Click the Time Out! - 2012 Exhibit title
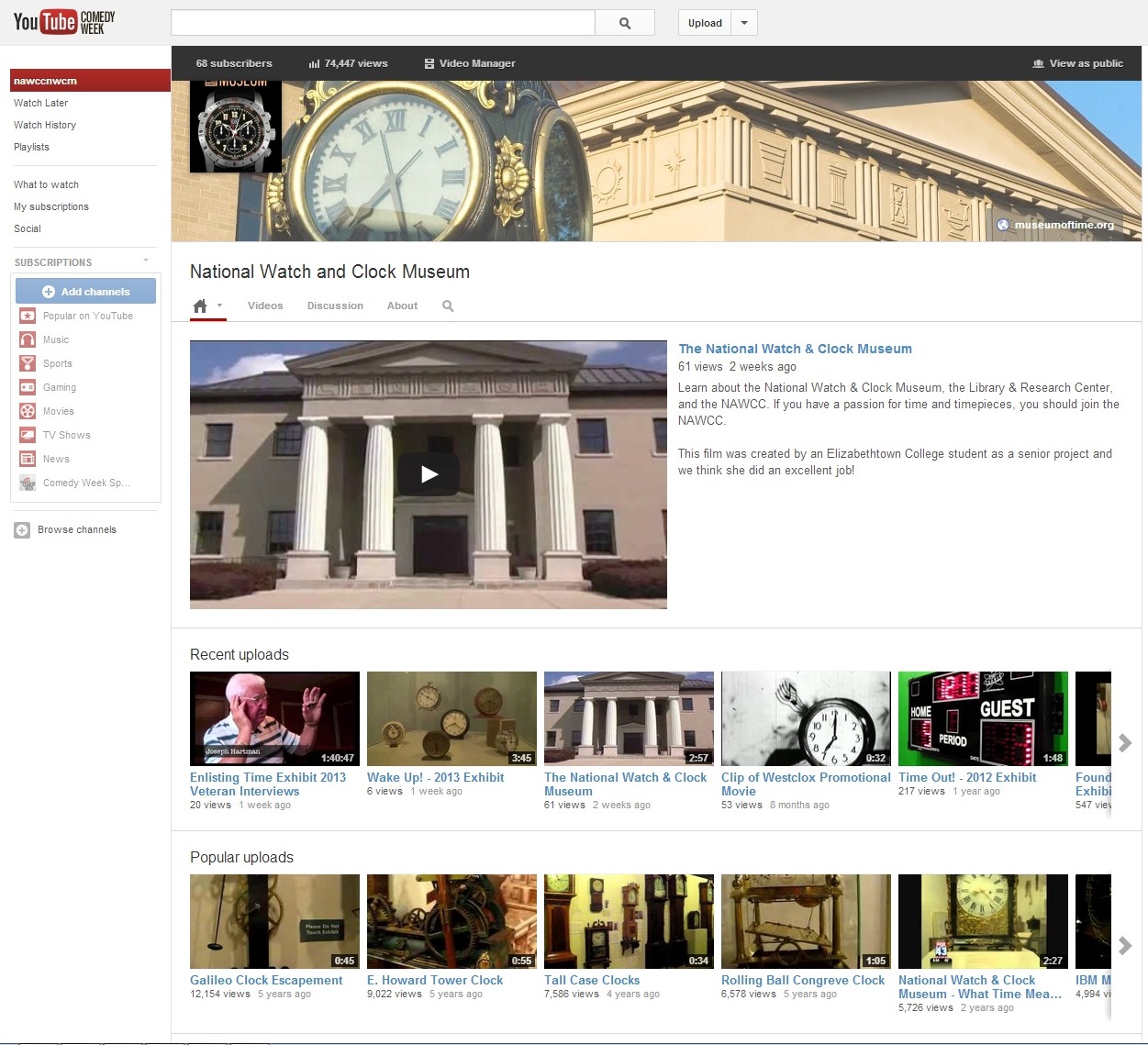This screenshot has height=1045, width=1148. tap(967, 777)
